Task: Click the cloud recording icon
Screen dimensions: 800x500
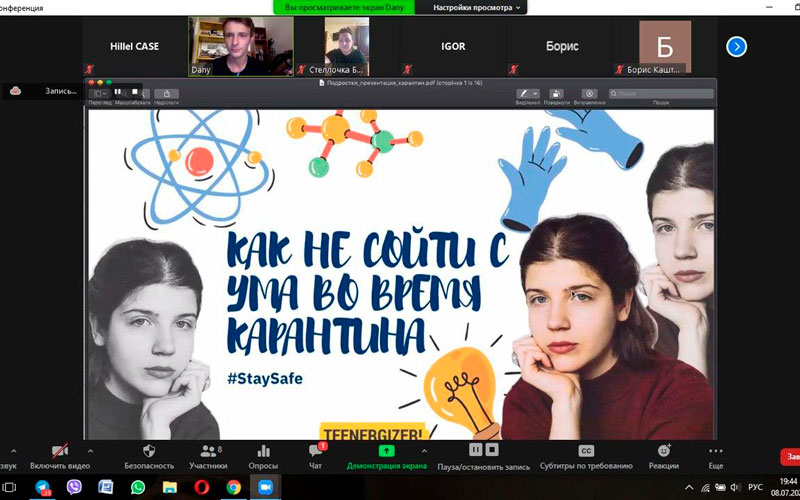Action: point(16,91)
